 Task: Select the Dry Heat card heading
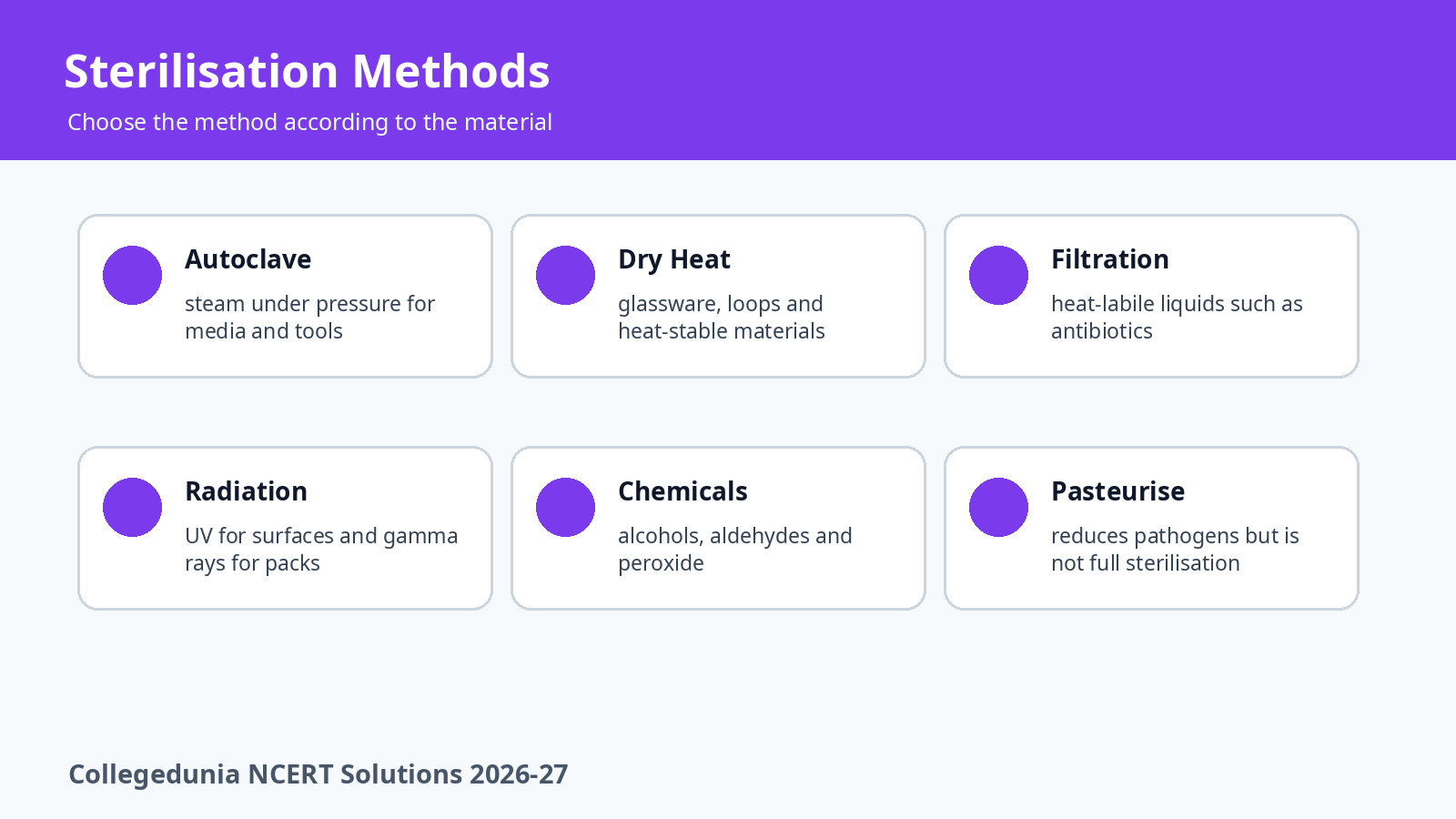click(674, 259)
